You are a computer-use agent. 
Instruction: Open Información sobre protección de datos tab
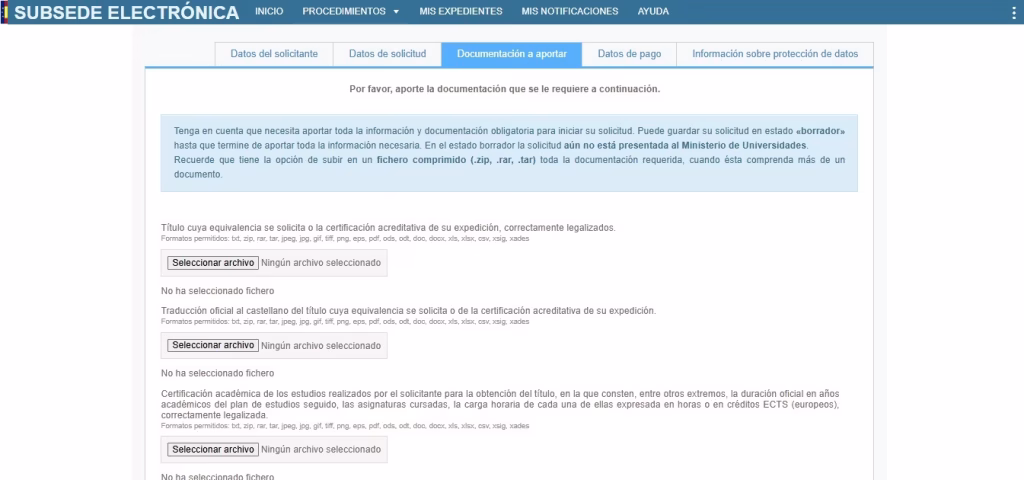pyautogui.click(x=775, y=54)
